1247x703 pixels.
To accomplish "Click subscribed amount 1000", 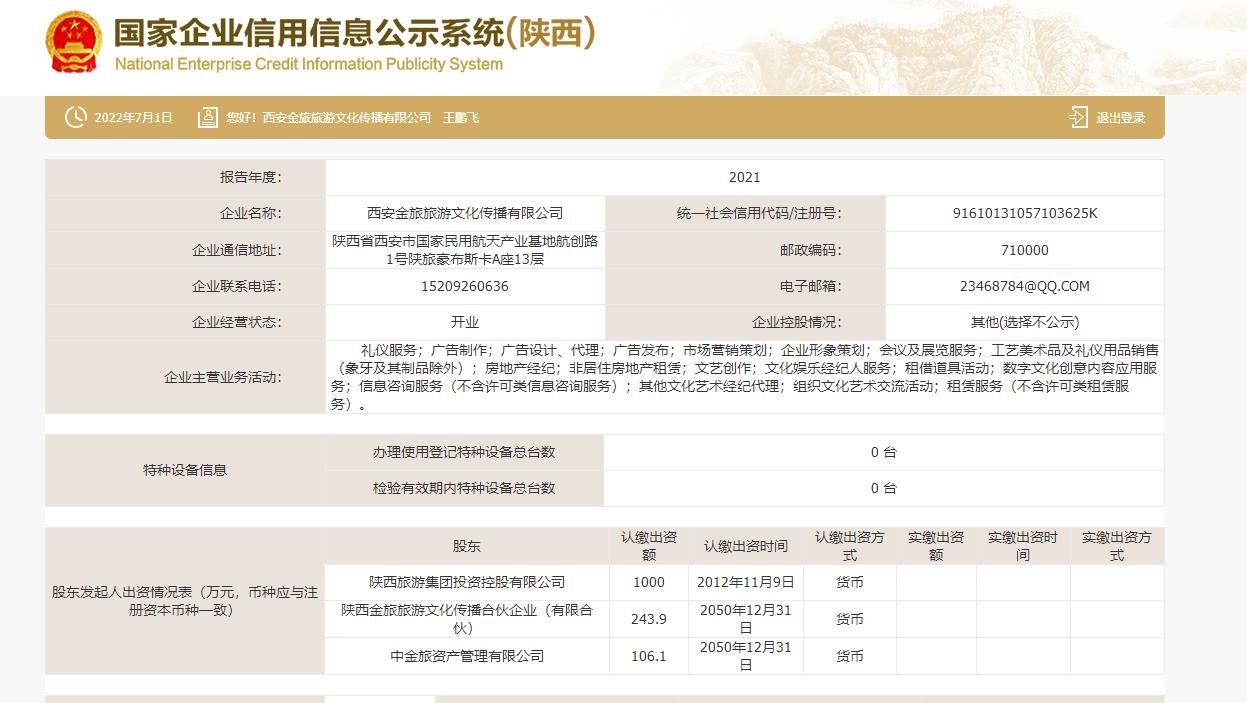I will coord(649,582).
